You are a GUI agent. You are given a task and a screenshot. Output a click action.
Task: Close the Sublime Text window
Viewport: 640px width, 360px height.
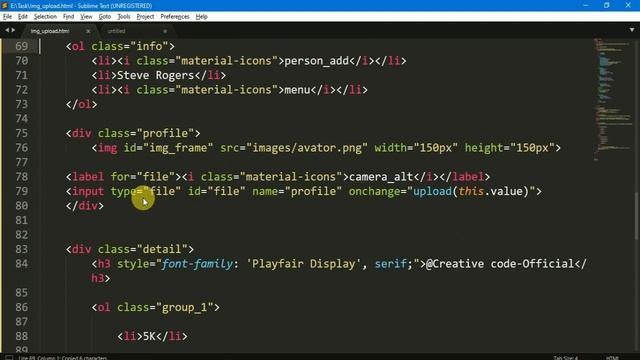(x=628, y=5)
